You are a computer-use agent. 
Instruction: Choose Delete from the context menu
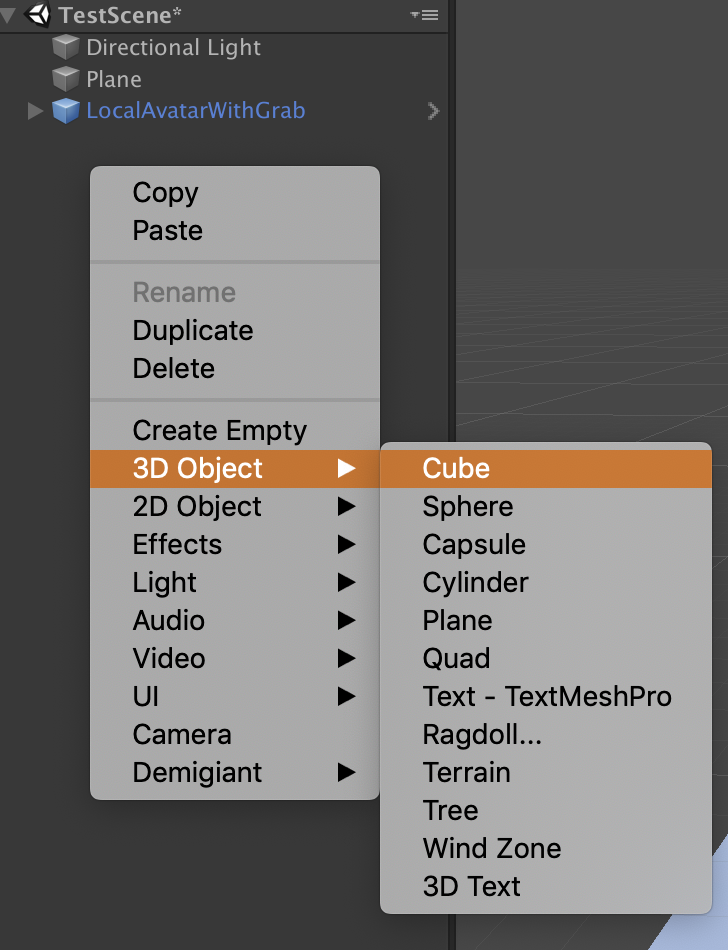point(235,369)
